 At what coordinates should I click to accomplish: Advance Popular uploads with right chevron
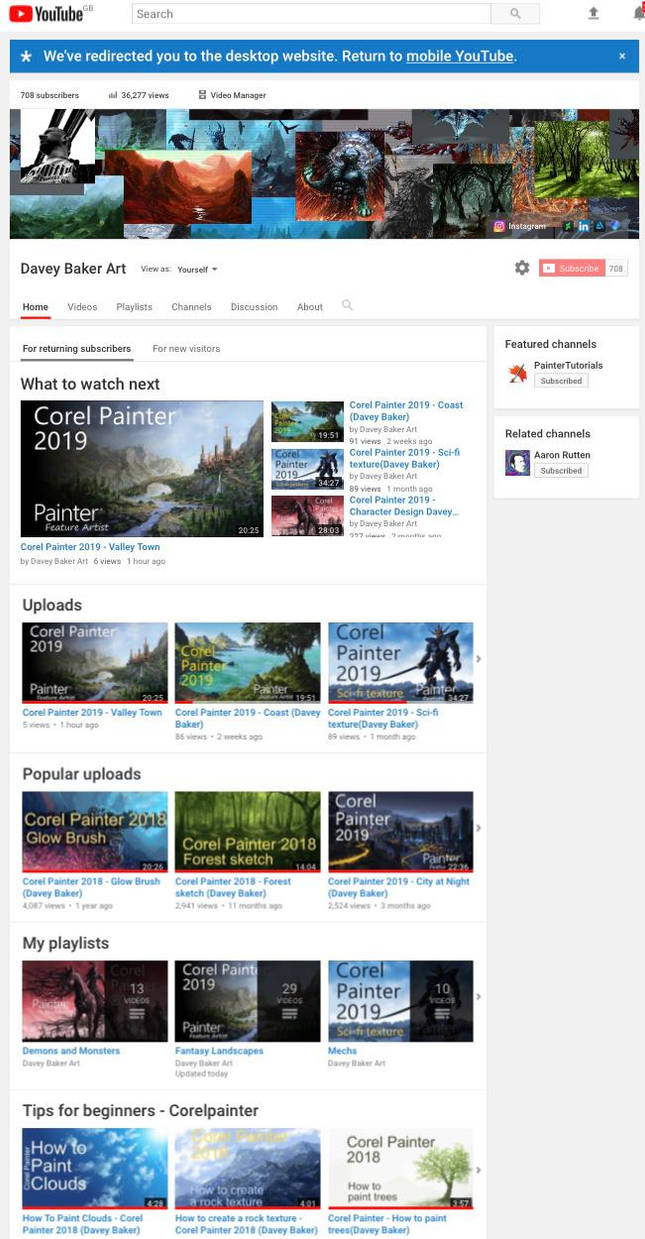tap(478, 828)
